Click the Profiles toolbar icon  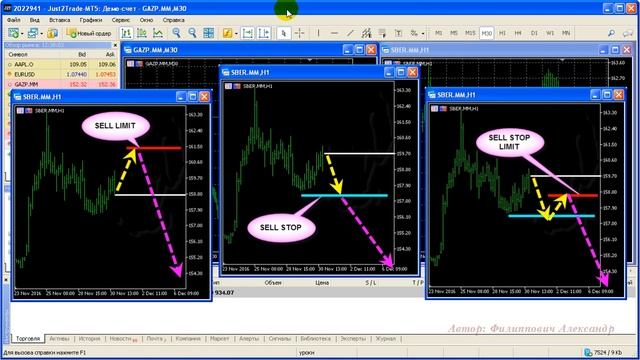(x=33, y=33)
